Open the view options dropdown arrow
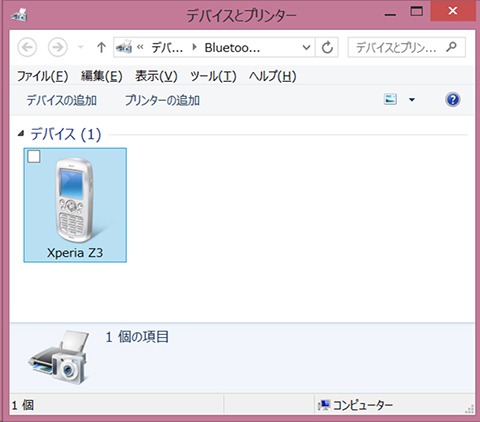 coord(412,100)
